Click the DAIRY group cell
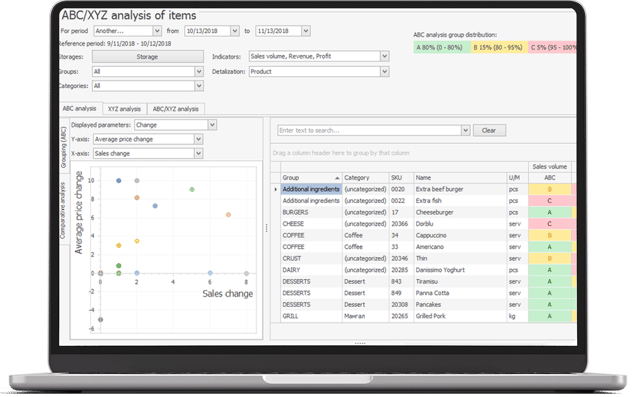636x397 pixels. (x=311, y=270)
